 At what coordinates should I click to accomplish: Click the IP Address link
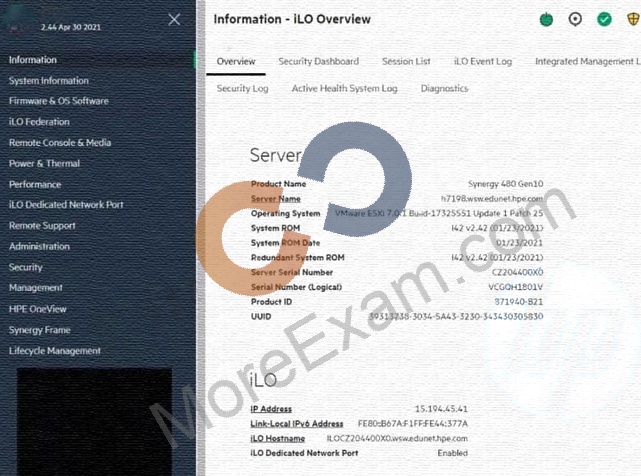click(x=271, y=409)
